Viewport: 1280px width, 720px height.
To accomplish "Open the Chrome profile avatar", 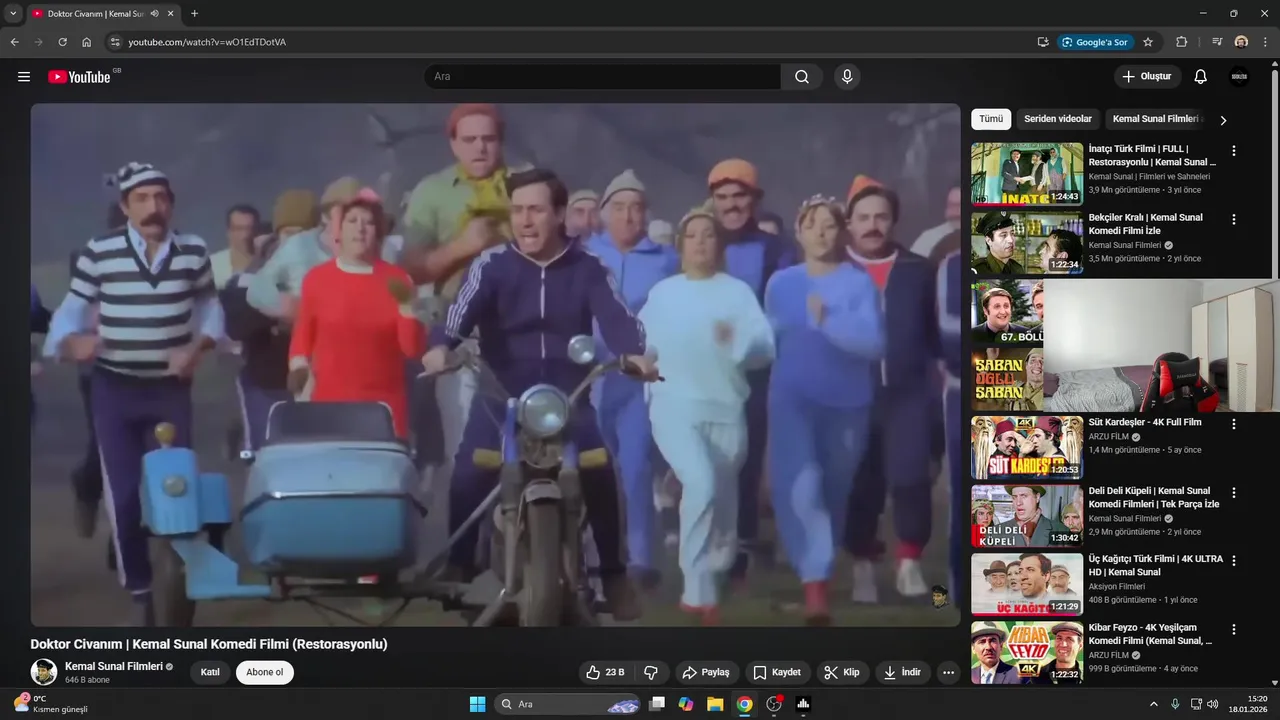I will 1241,42.
